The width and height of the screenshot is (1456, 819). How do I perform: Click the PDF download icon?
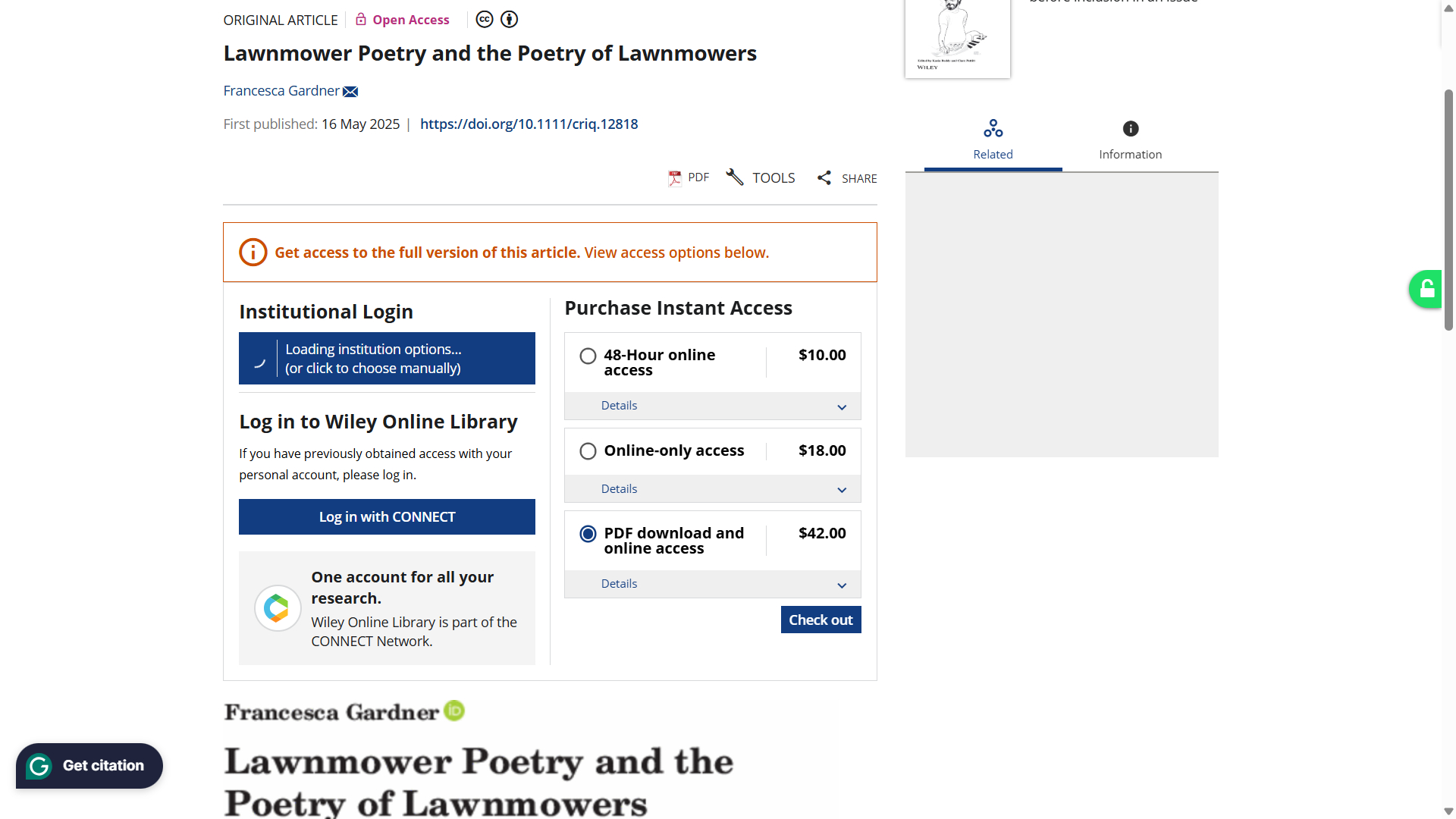pos(674,178)
